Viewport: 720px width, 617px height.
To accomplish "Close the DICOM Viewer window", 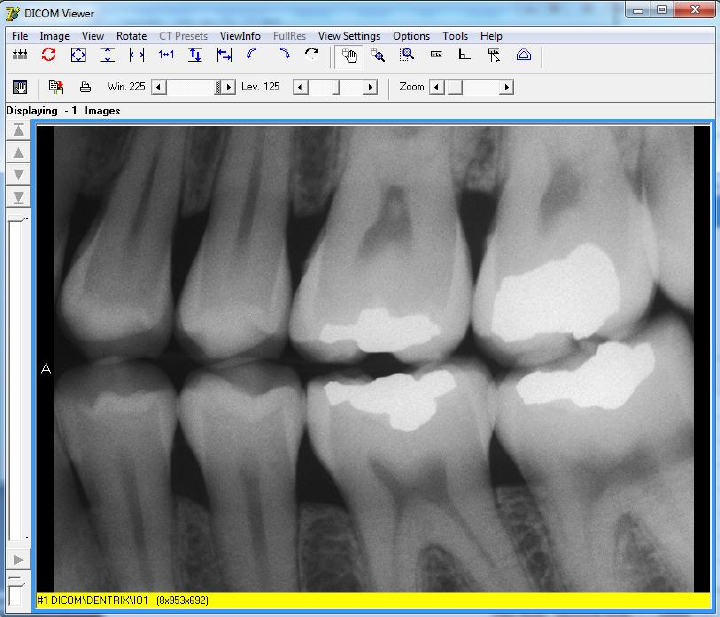I will pos(695,10).
